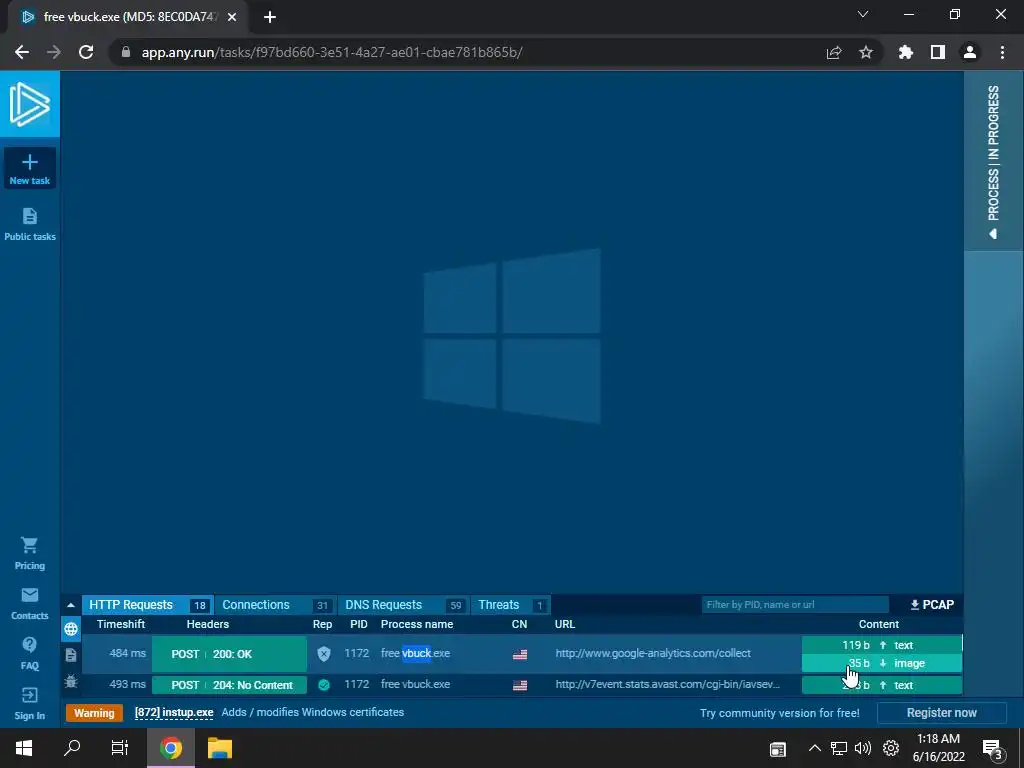Show hidden tray icons chevron
This screenshot has width=1024, height=768.
click(814, 748)
